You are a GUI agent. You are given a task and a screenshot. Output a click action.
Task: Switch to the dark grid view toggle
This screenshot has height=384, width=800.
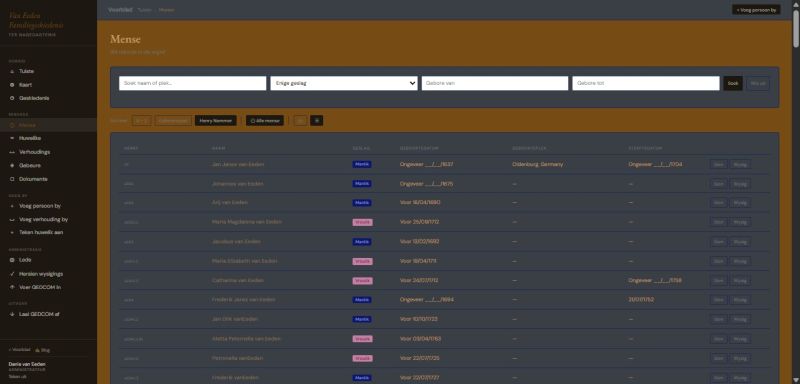[x=316, y=121]
